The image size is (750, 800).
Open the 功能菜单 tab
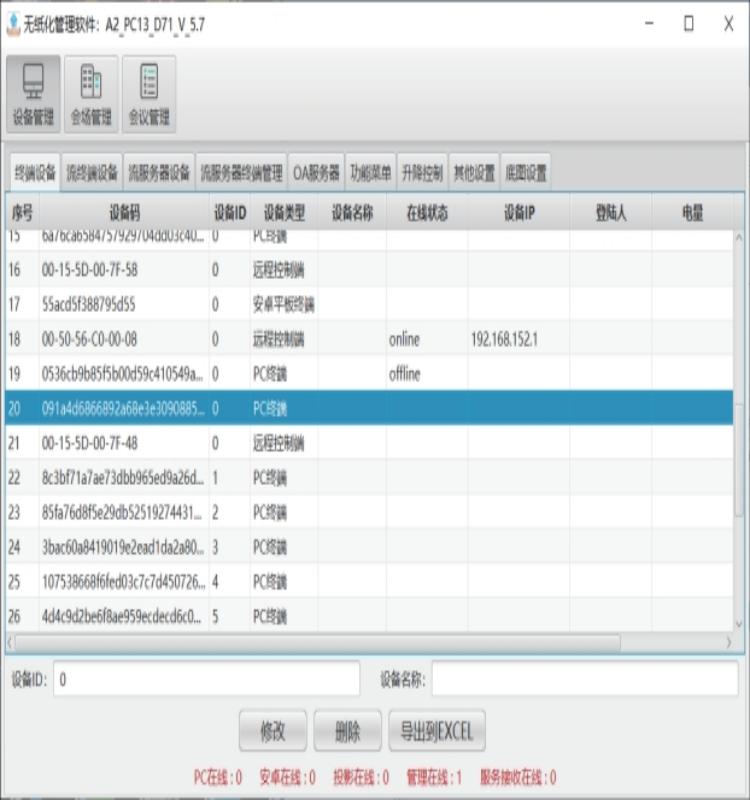[x=370, y=173]
